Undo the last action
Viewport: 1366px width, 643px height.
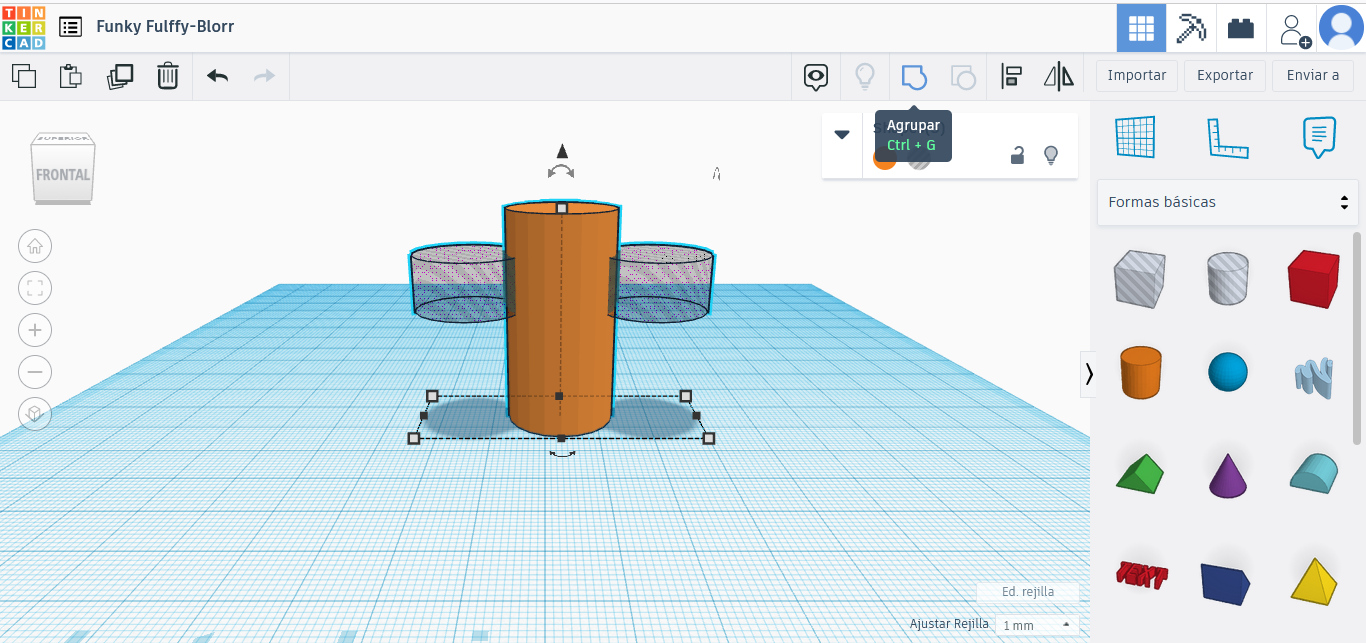(217, 76)
